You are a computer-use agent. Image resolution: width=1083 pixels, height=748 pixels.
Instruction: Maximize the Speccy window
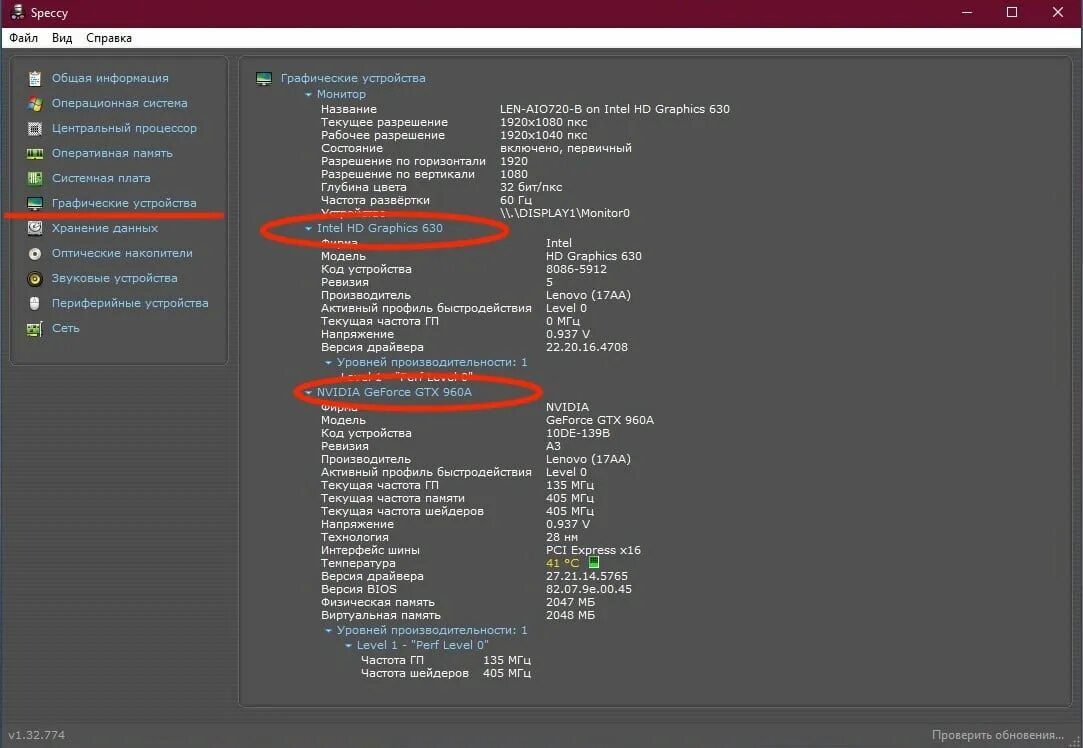click(x=1012, y=12)
